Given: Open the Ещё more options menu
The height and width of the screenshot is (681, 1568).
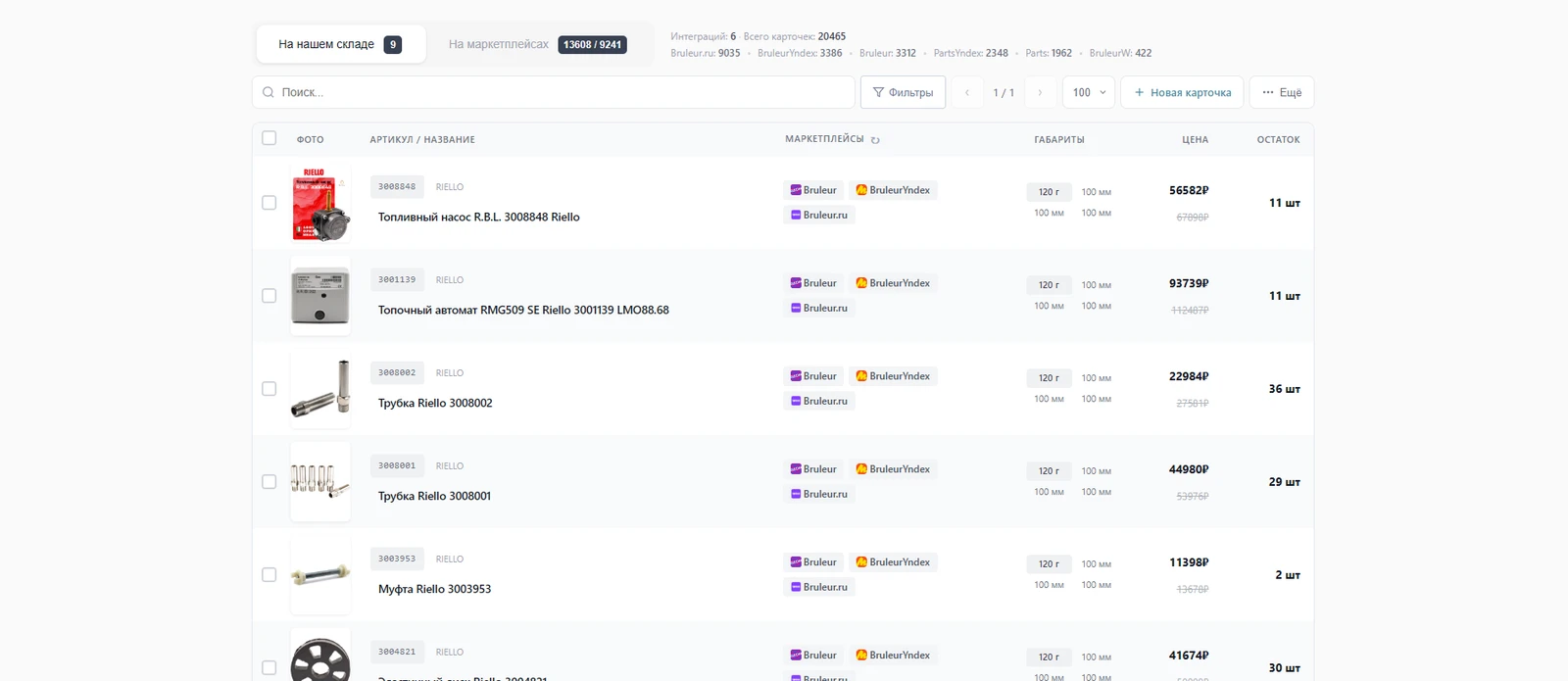Looking at the screenshot, I should coord(1281,92).
